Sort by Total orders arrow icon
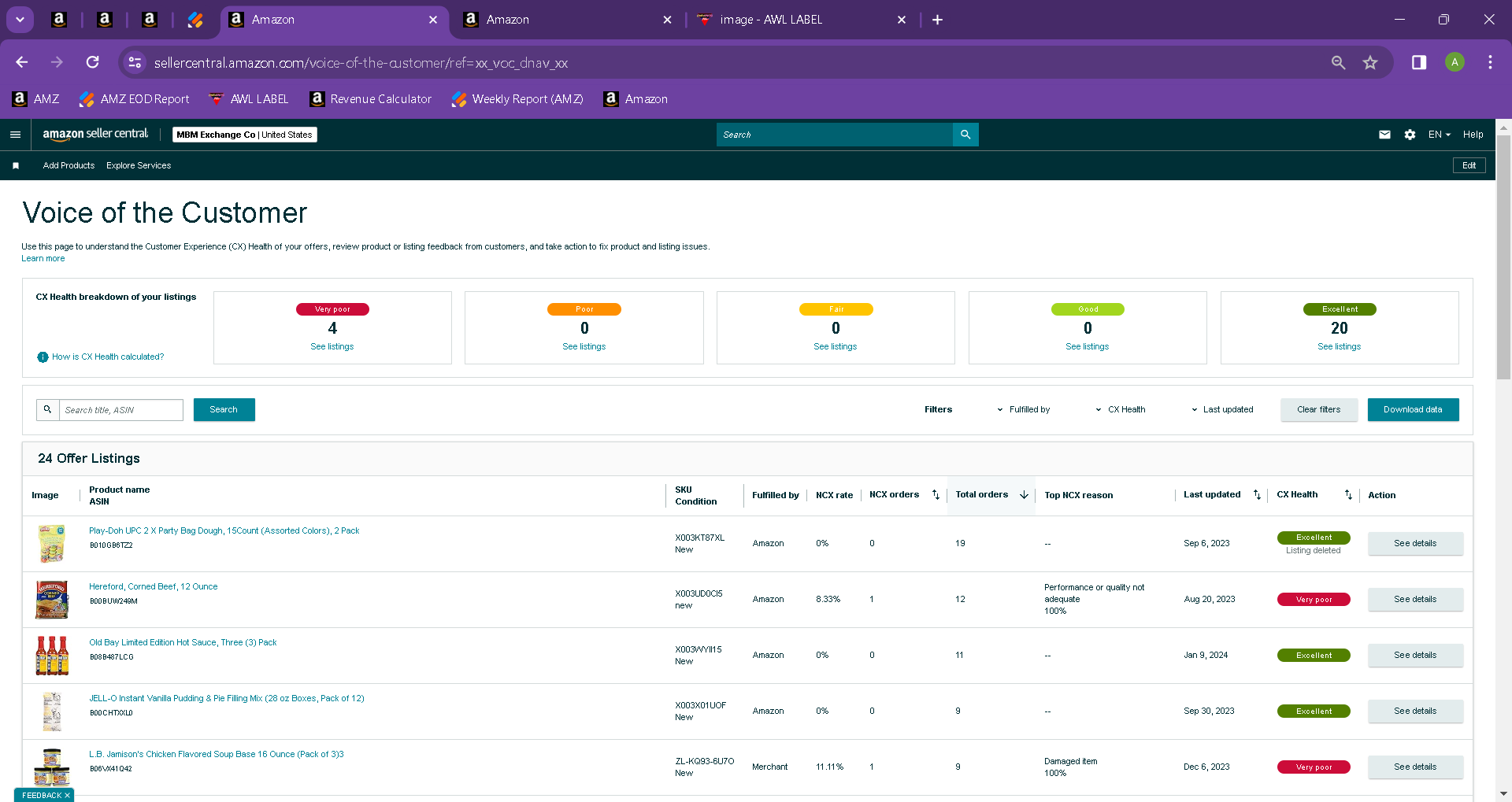 tap(1024, 495)
